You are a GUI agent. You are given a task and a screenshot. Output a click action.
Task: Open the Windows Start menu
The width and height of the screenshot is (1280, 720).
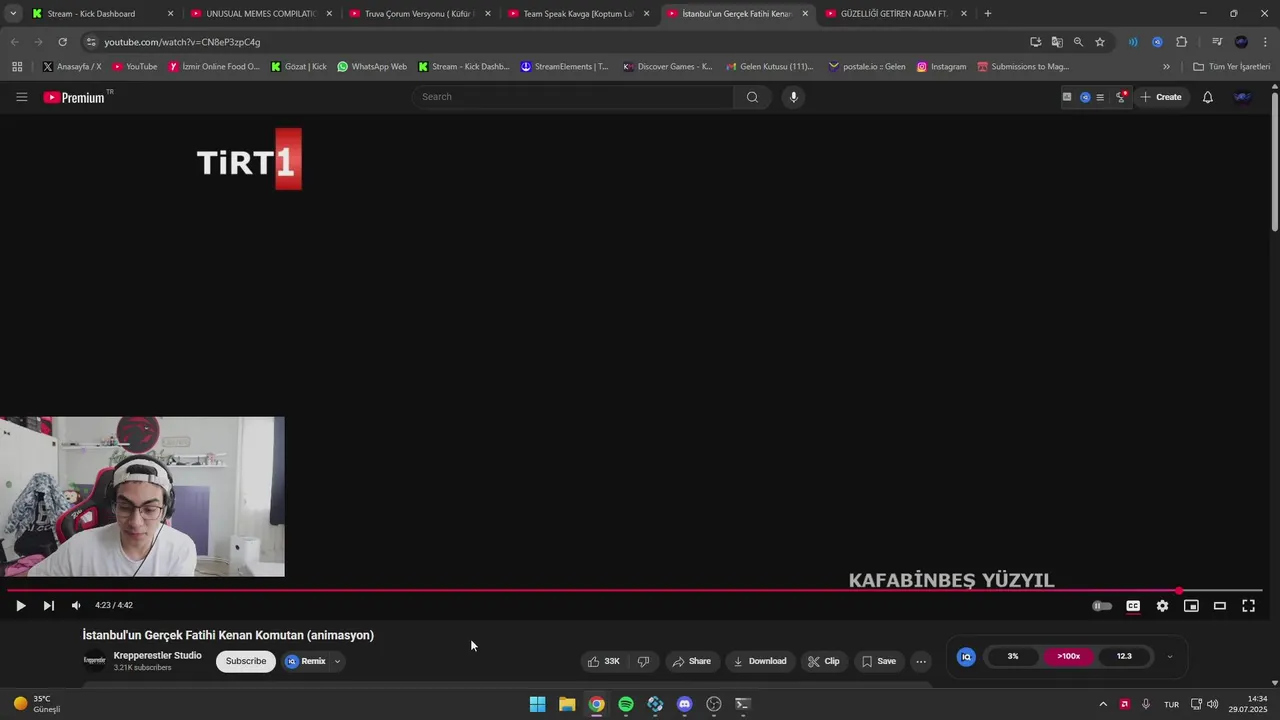point(537,704)
